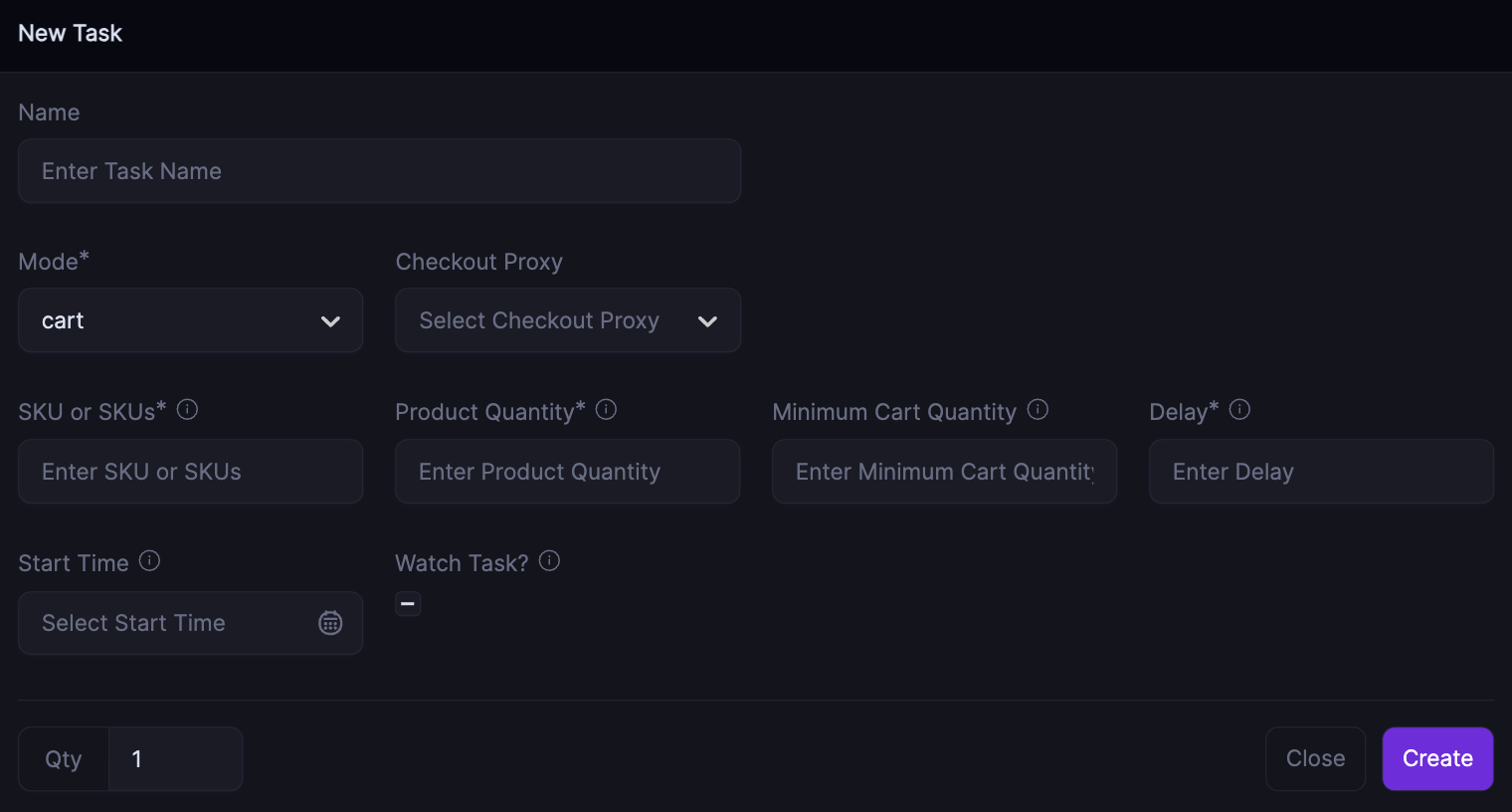
Task: Open calendar icon in Start Time field
Action: coord(330,623)
